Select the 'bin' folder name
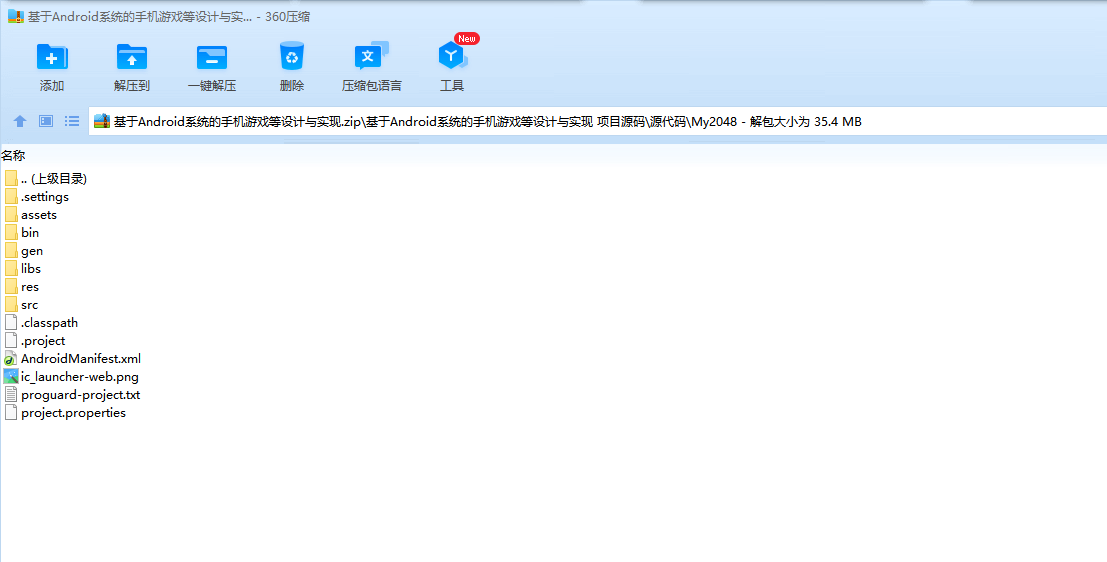Screen dimensions: 1107x562 (30, 232)
